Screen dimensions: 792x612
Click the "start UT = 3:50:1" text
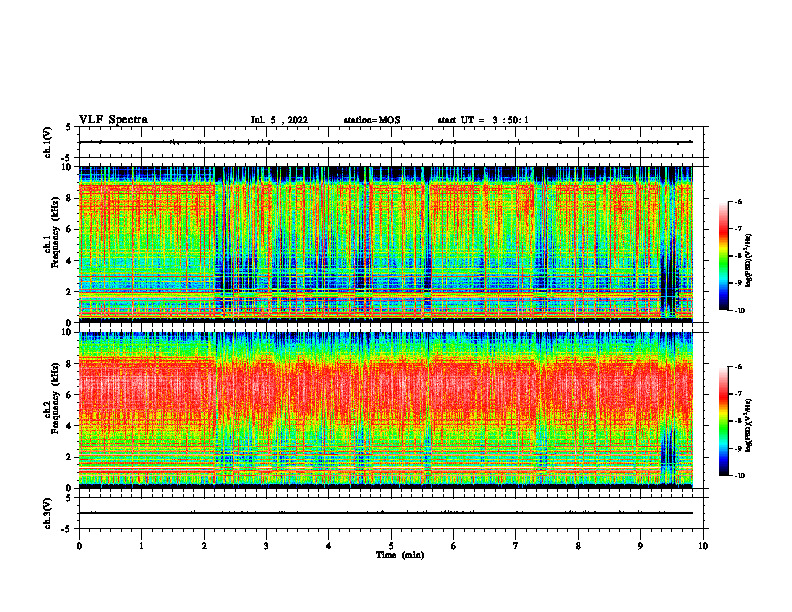[483, 120]
